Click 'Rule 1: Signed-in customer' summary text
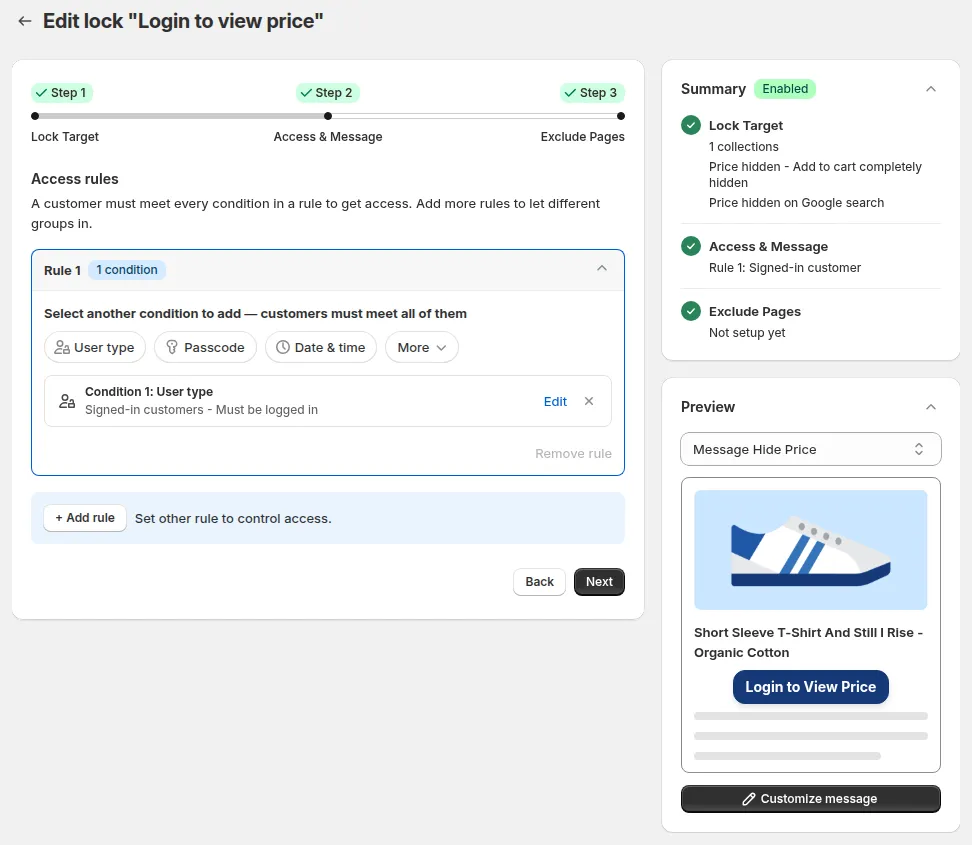972x845 pixels. click(785, 267)
